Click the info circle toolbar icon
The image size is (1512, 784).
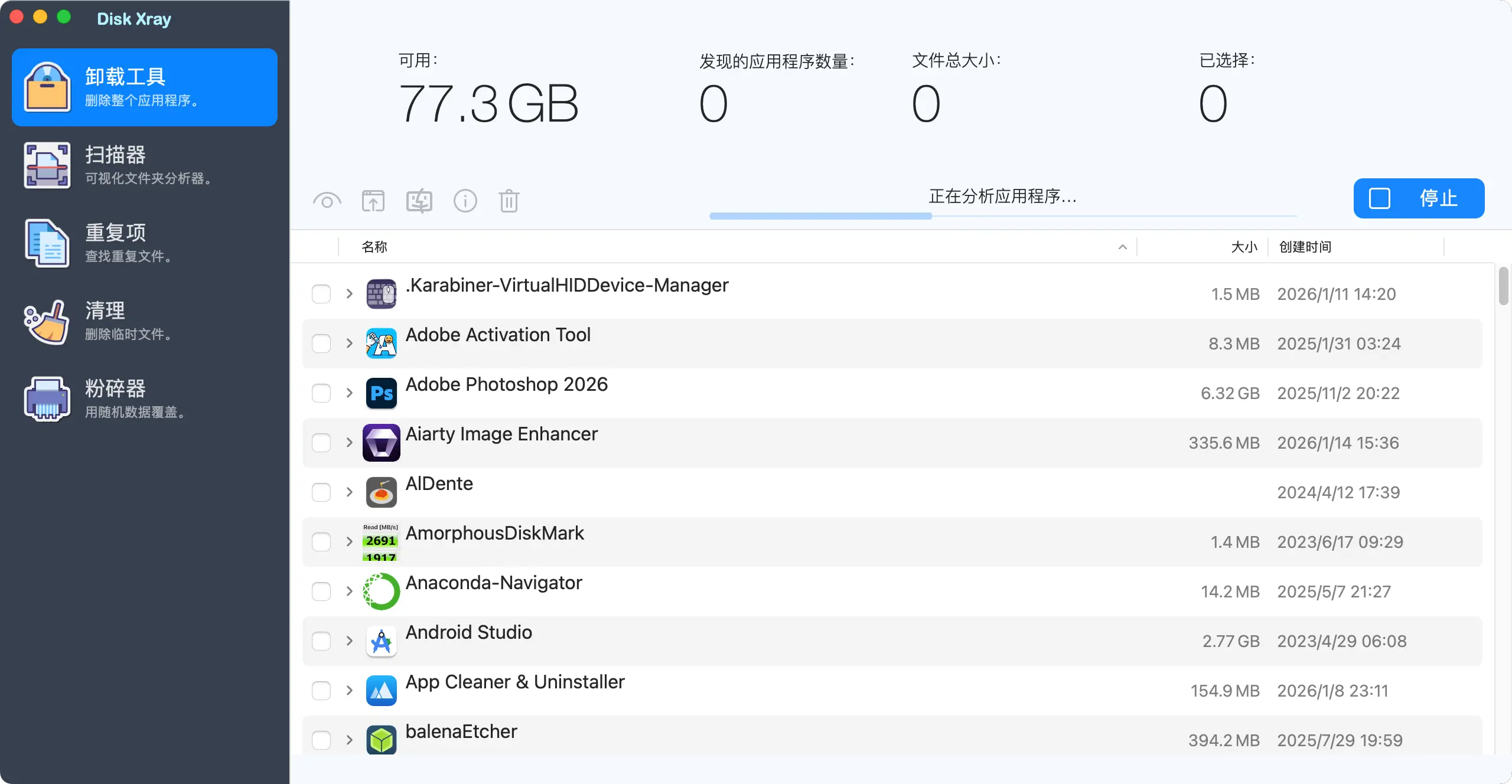click(x=465, y=201)
